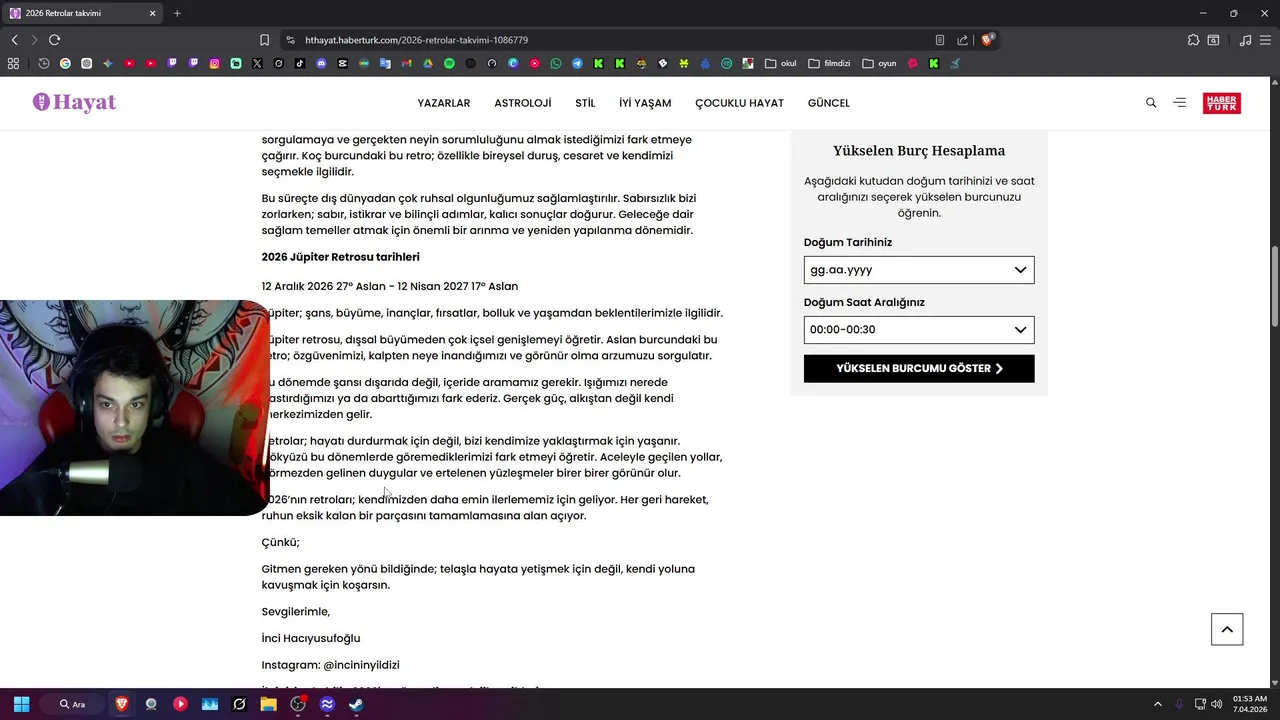Show hidden system tray icons chevron

[1158, 704]
